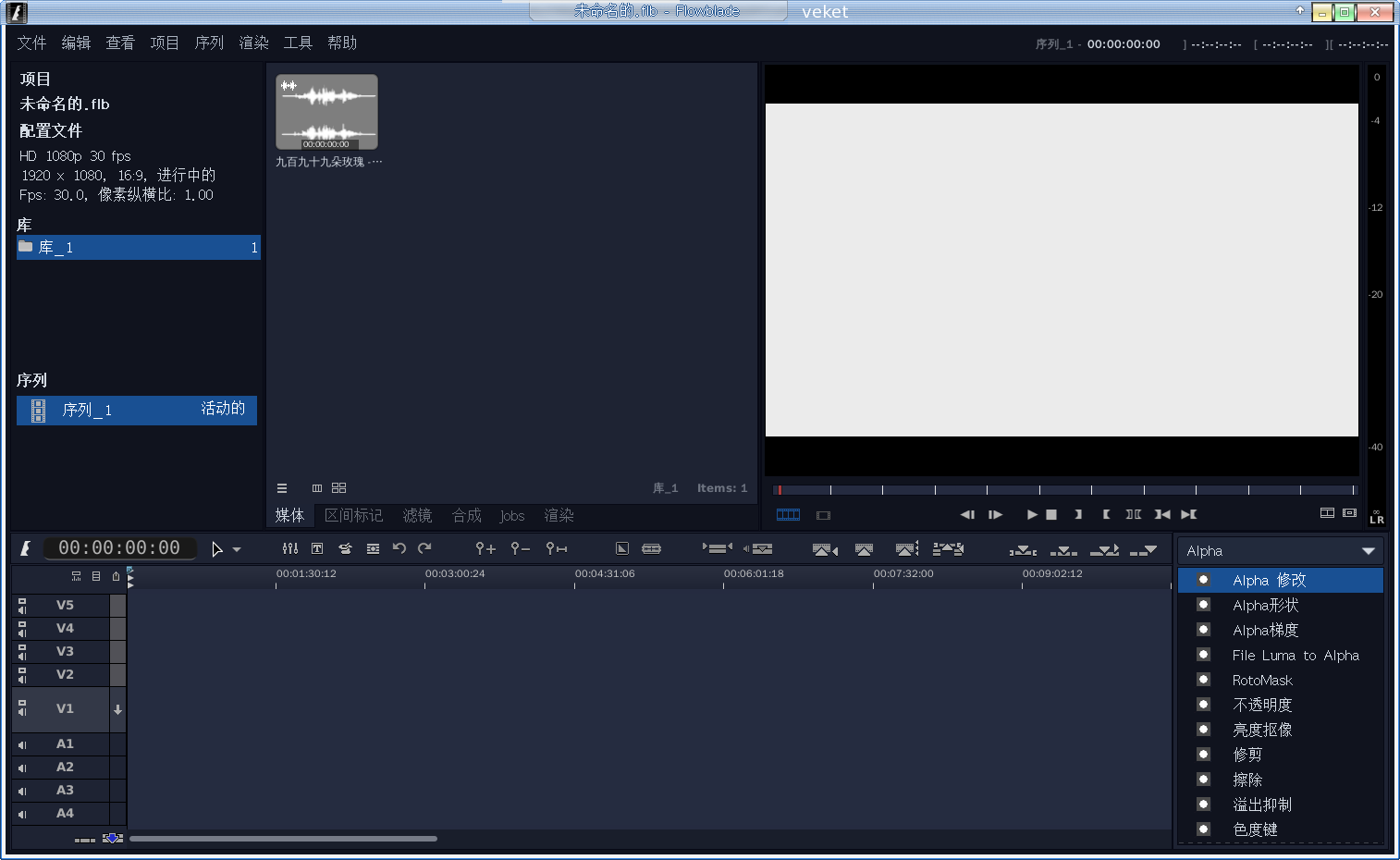Select the 九百九十九朵玫瑰 audio clip thumbnail
Image resolution: width=1400 pixels, height=860 pixels.
[x=326, y=112]
